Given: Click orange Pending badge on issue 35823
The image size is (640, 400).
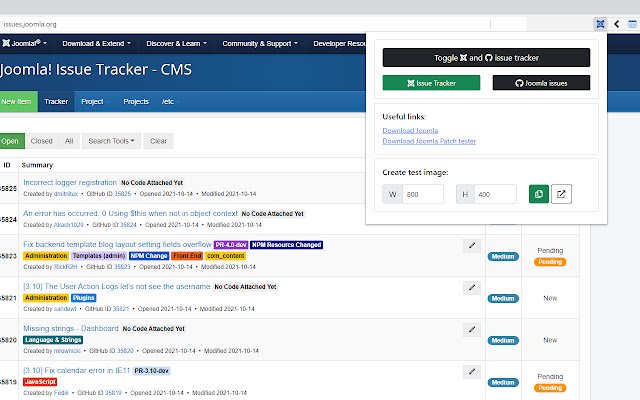Looking at the screenshot, I should click(x=550, y=262).
